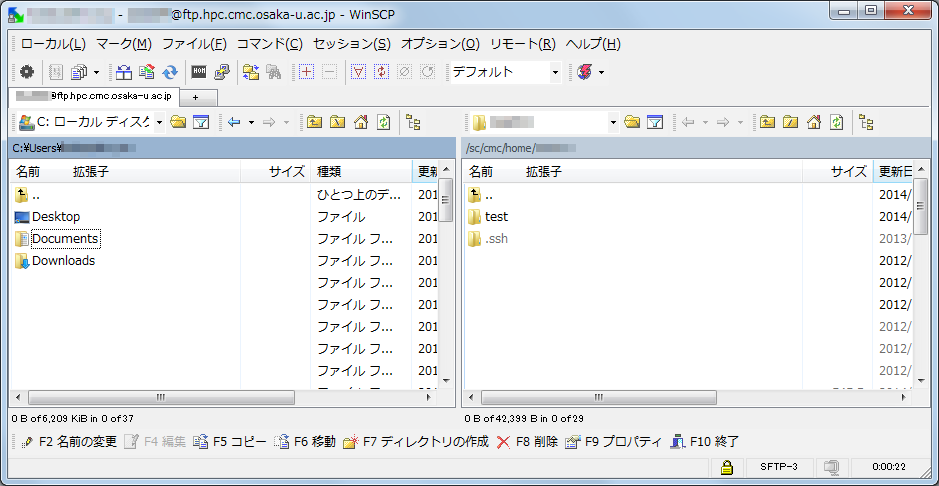Open the preferences gear icon

click(x=27, y=72)
